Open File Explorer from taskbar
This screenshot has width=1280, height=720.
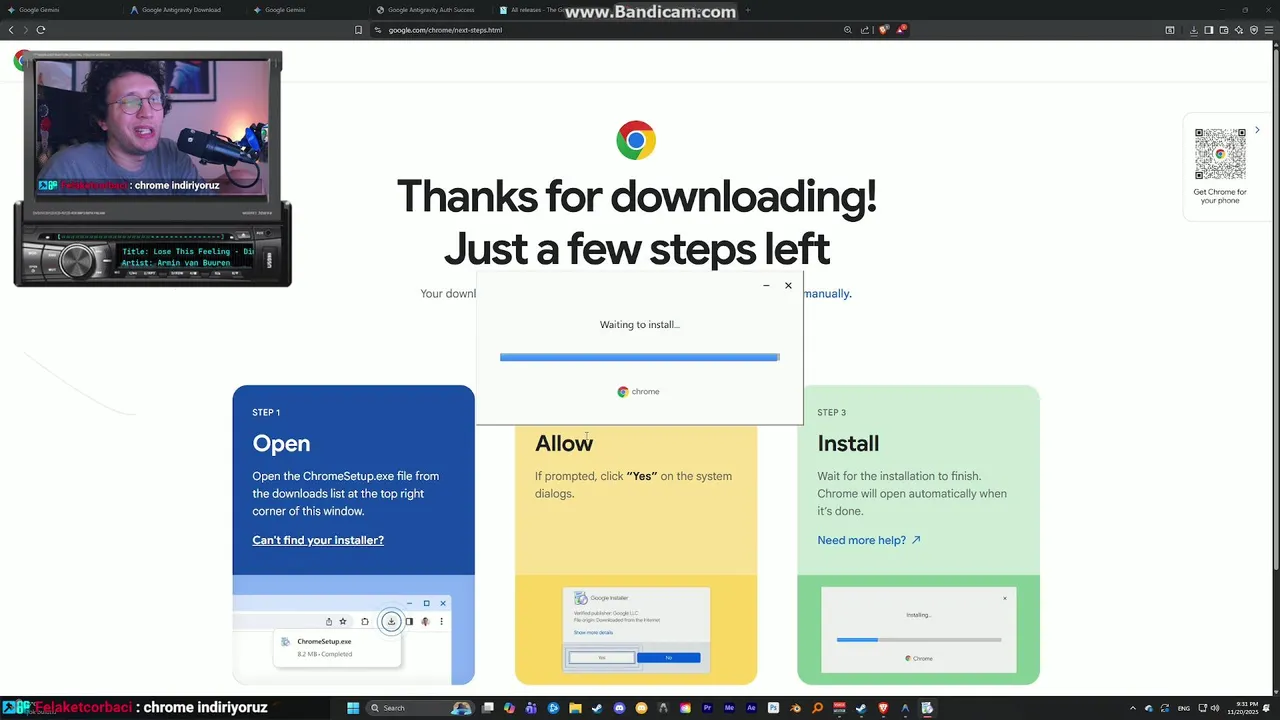click(x=575, y=708)
